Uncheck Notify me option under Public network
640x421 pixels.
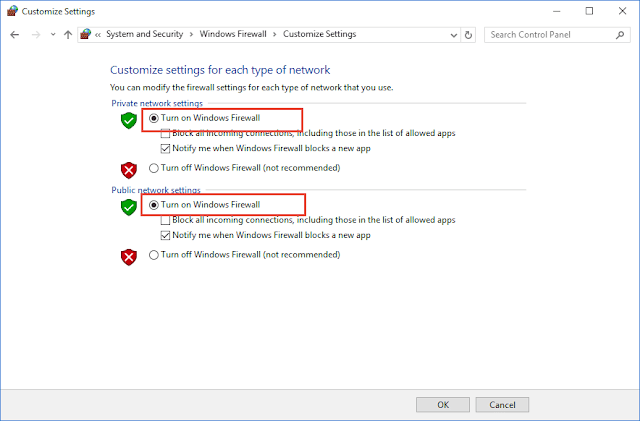[165, 235]
